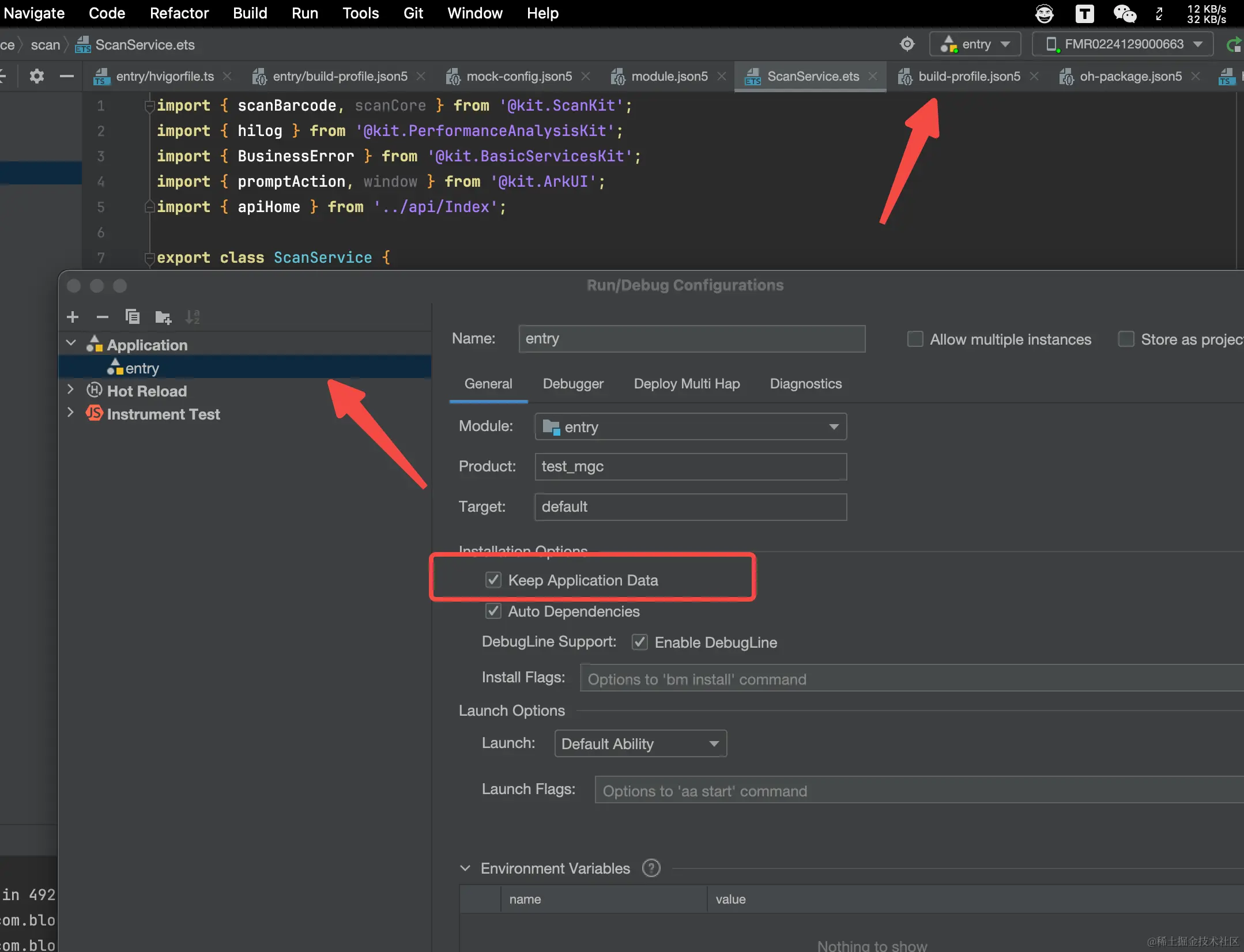Open the Navigate menu
The width and height of the screenshot is (1244, 952).
pyautogui.click(x=34, y=13)
